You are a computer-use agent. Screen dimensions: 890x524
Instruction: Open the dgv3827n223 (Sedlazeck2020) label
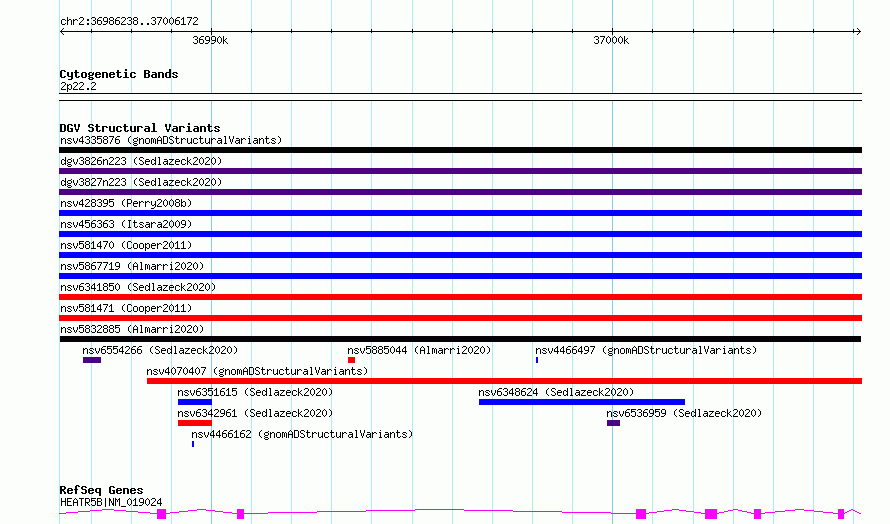pyautogui.click(x=141, y=182)
